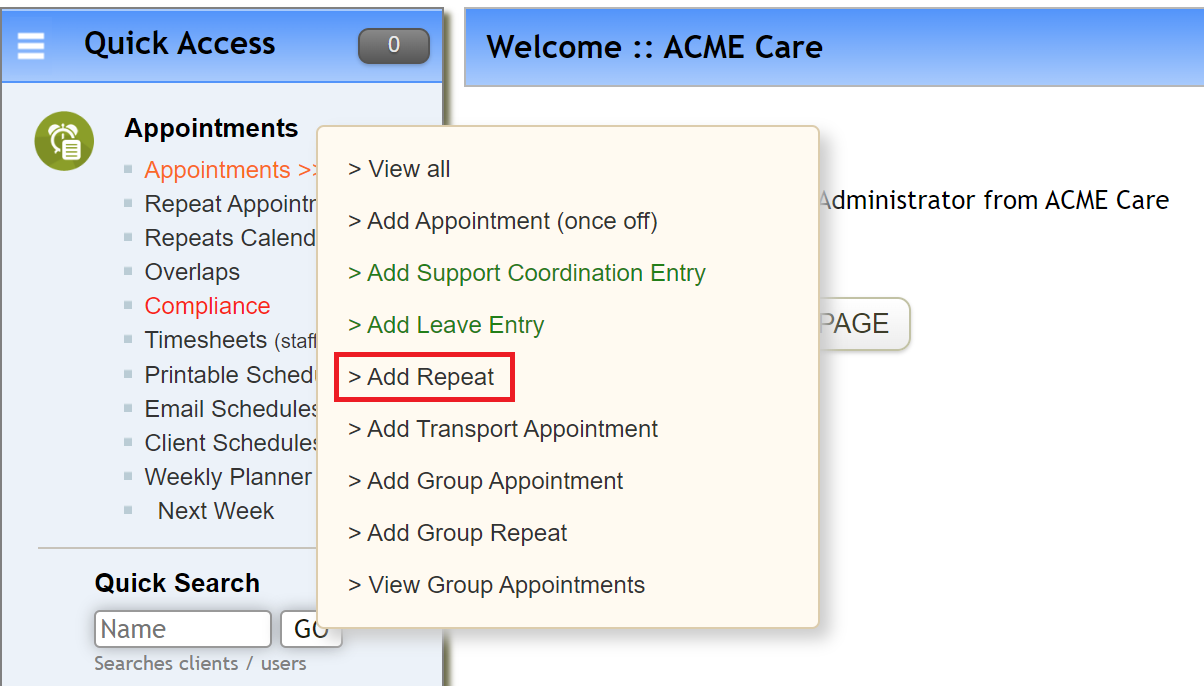Select the green Appointments alarm clock icon
The image size is (1204, 686).
pos(64,140)
